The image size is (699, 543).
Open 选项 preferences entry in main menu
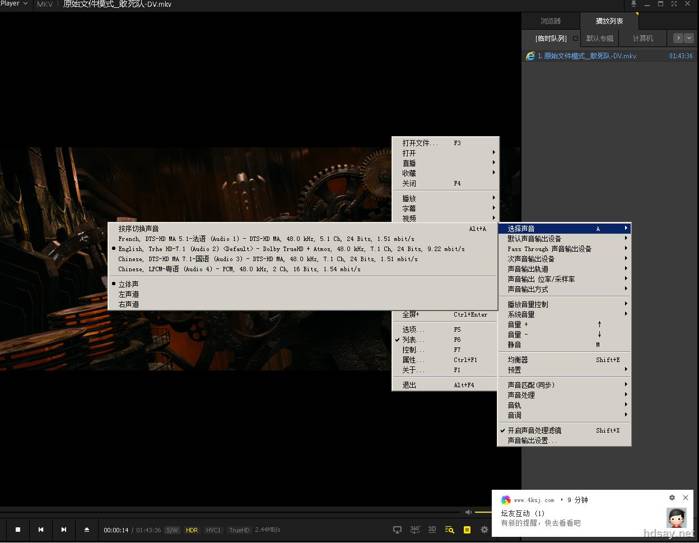[x=445, y=329]
